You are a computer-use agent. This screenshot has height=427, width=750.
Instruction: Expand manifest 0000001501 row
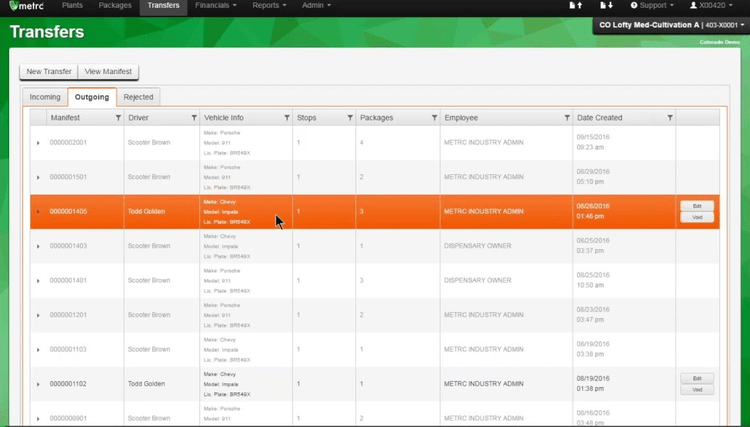pyautogui.click(x=38, y=177)
